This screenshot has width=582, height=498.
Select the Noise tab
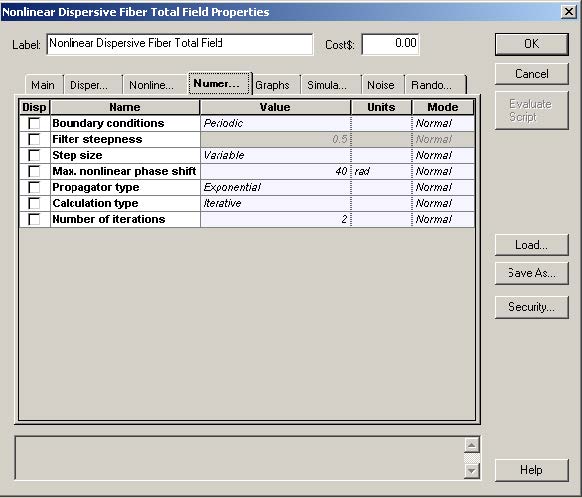click(381, 85)
